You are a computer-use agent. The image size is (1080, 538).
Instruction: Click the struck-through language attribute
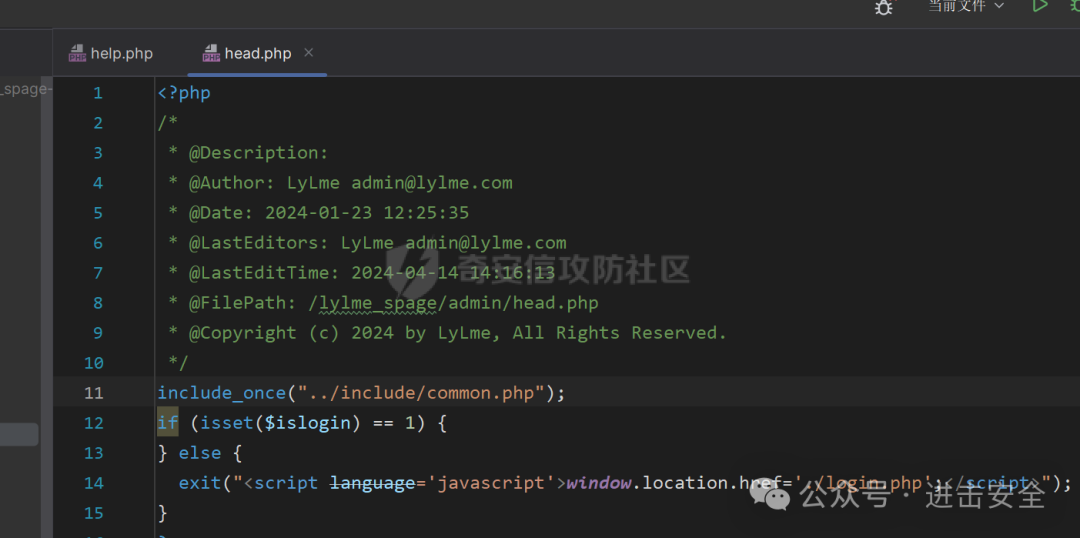[373, 483]
